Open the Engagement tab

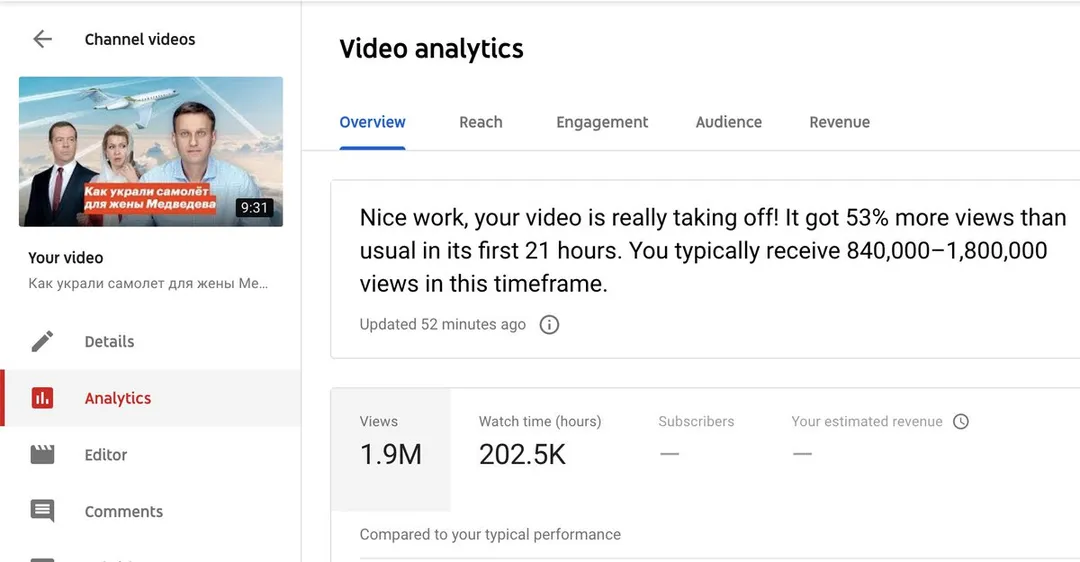pos(602,123)
